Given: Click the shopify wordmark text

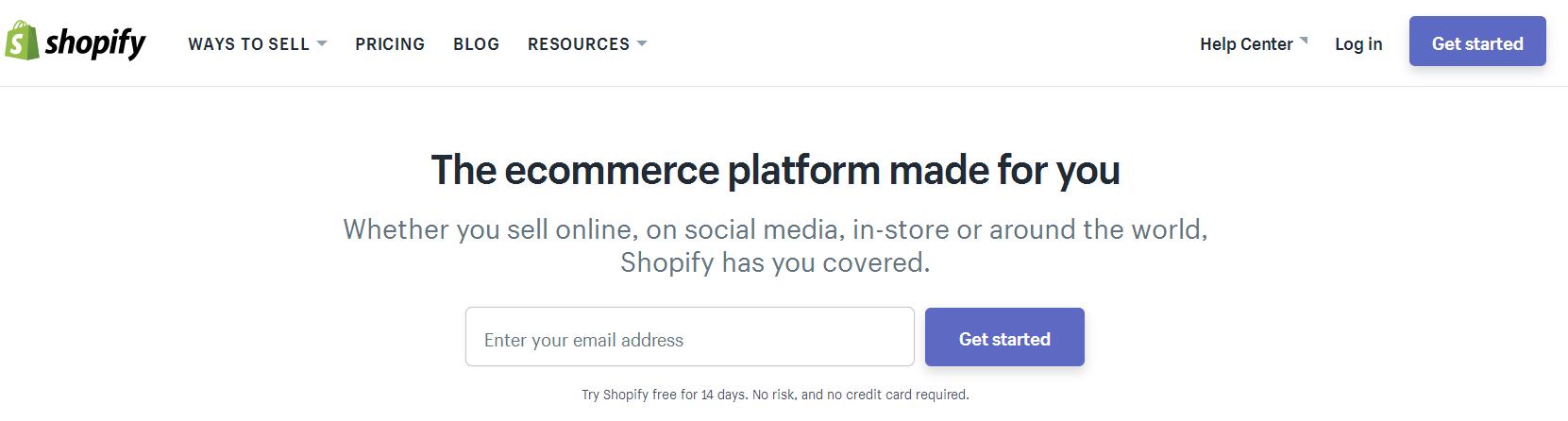Looking at the screenshot, I should click(x=95, y=43).
